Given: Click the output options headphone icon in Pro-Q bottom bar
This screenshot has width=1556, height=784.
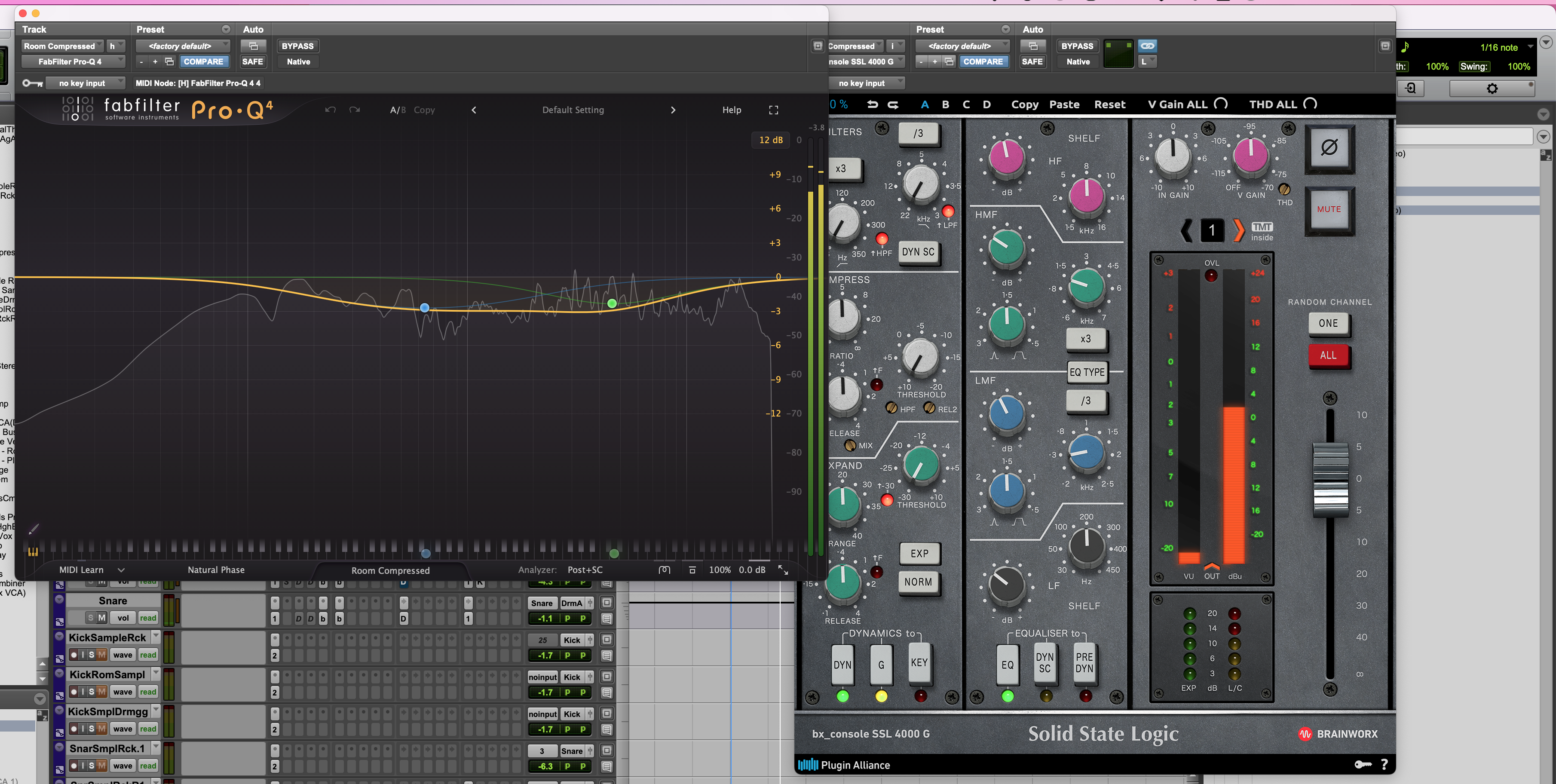Looking at the screenshot, I should click(665, 570).
